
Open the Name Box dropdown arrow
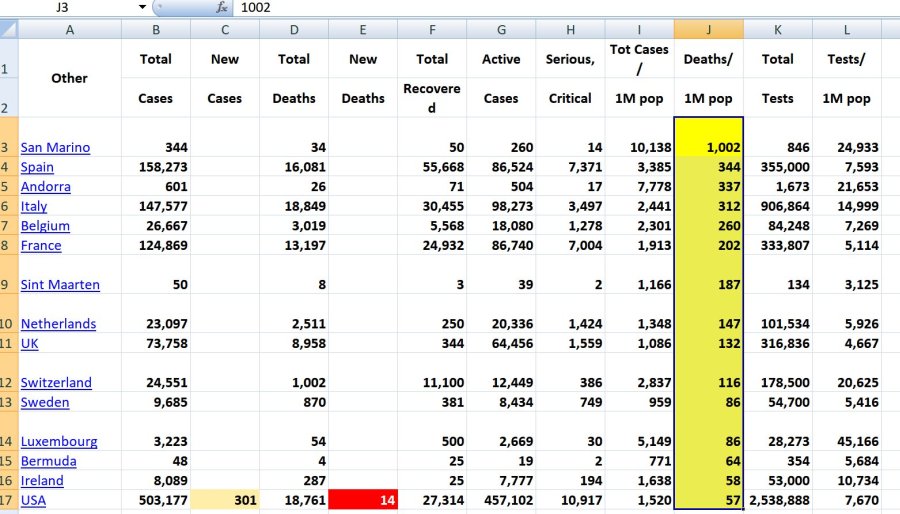click(142, 7)
